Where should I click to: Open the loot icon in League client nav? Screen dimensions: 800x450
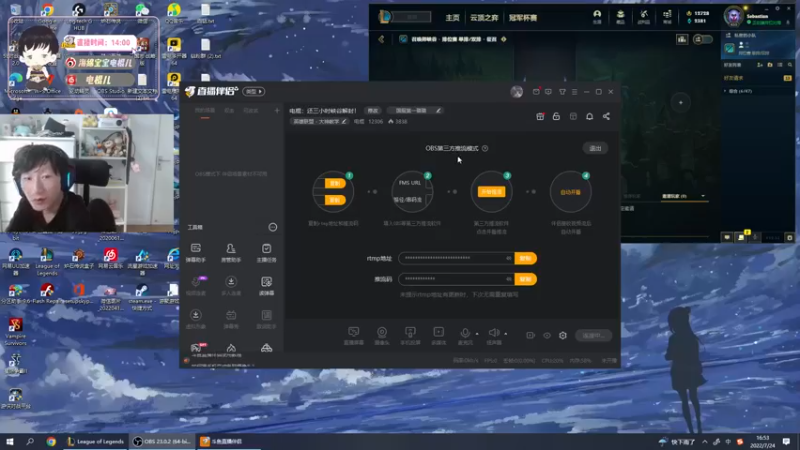pyautogui.click(x=644, y=17)
